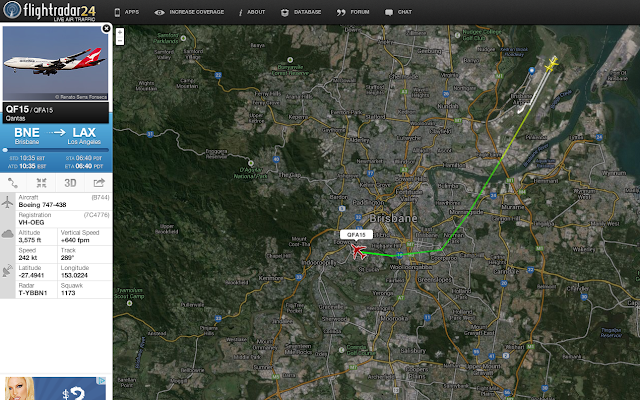Click the flight progress bar under BNE-LAX
Image resolution: width=640 pixels, height=400 pixels.
pos(56,150)
